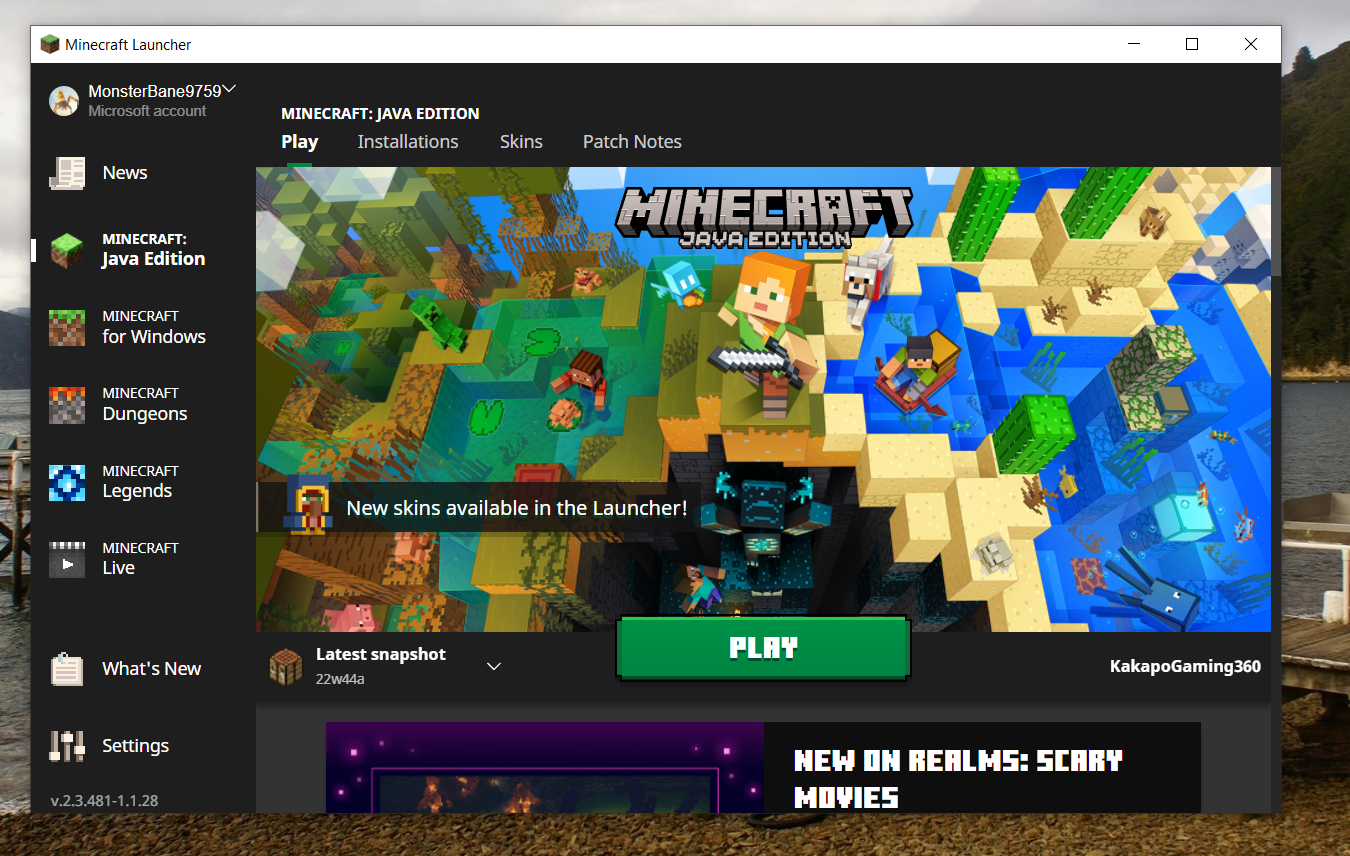Click the crafting table icon beside Latest snapshot
The image size is (1350, 856).
(286, 666)
